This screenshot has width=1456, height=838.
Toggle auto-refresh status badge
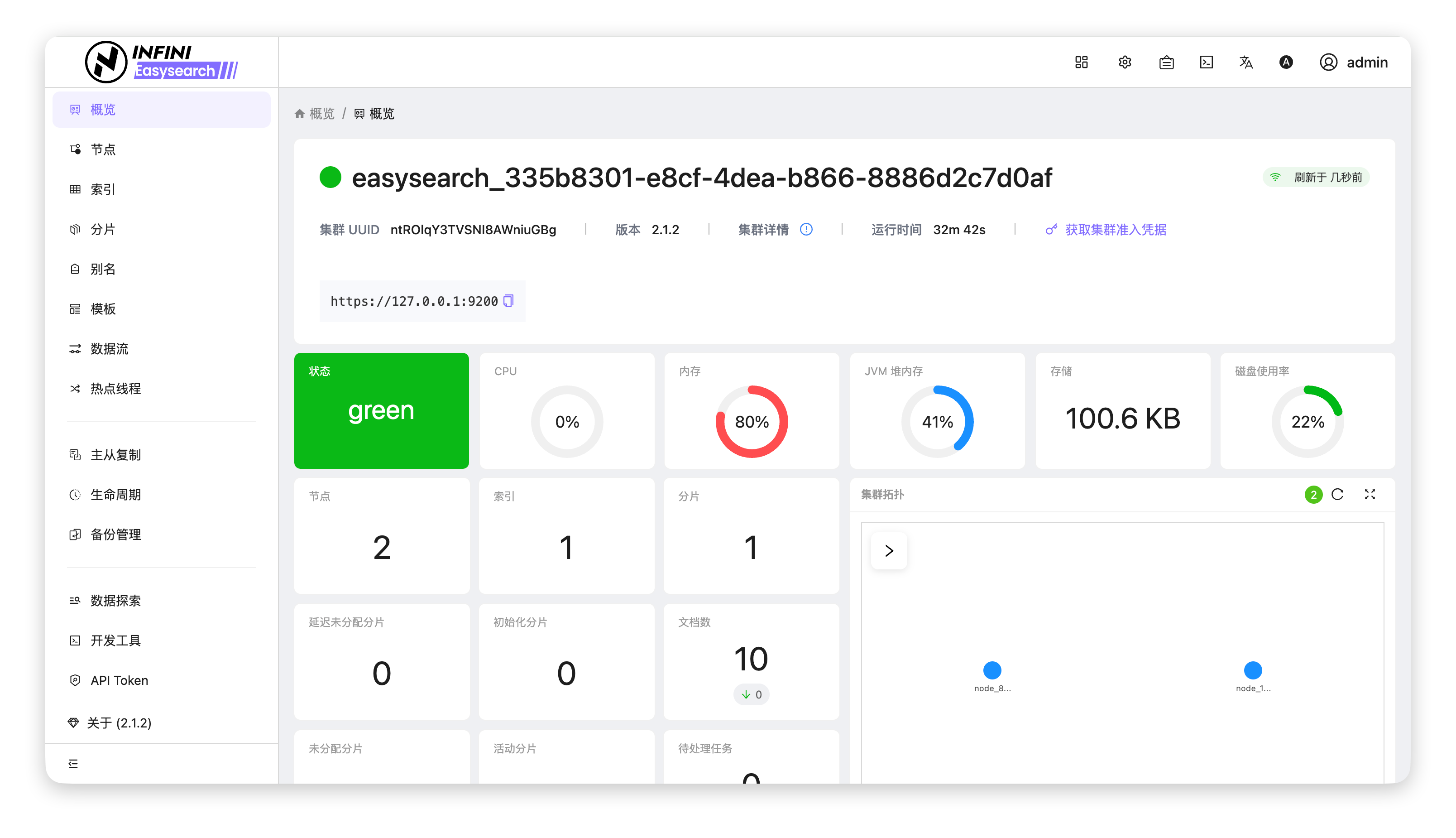pos(1316,177)
